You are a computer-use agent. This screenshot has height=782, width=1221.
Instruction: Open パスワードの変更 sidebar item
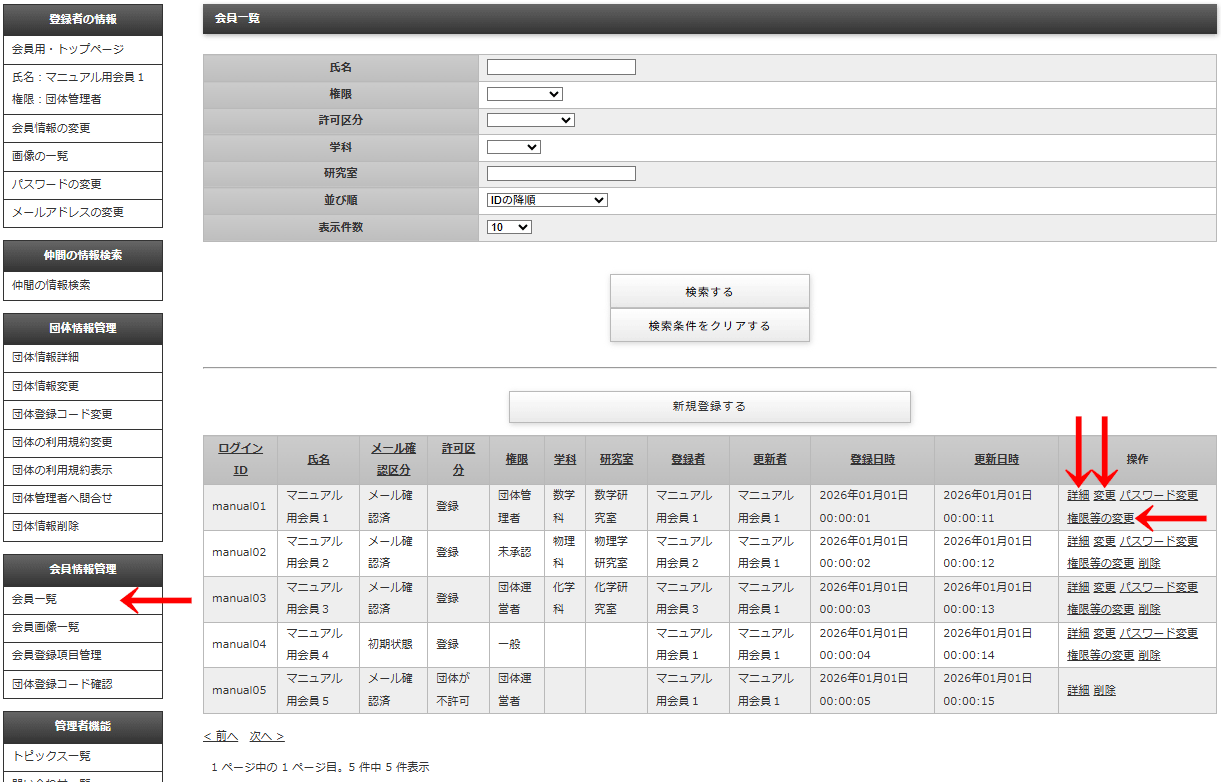(56, 184)
